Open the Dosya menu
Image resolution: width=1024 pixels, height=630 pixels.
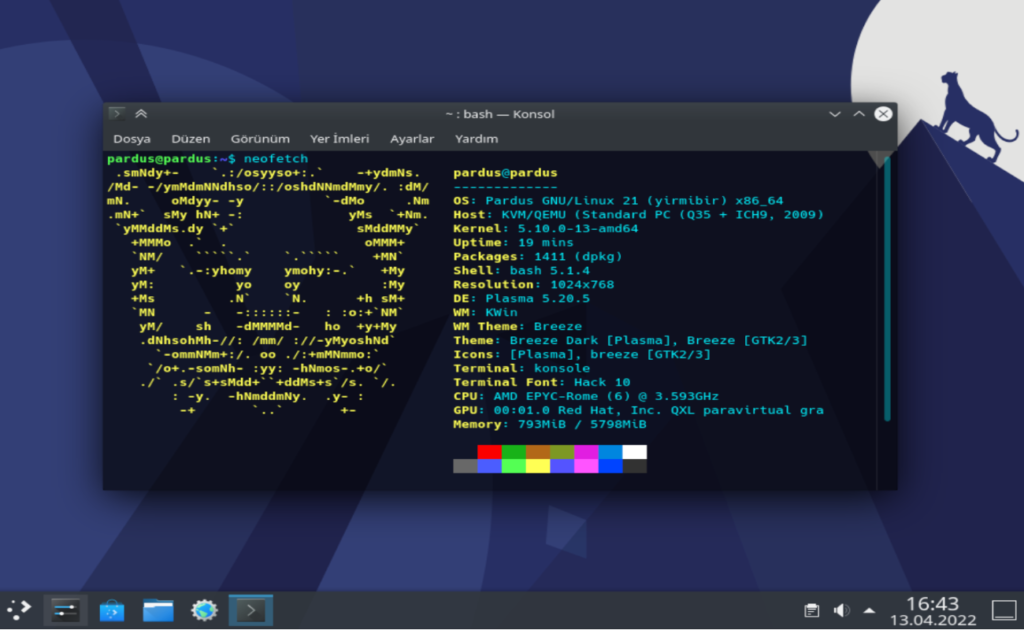point(132,139)
